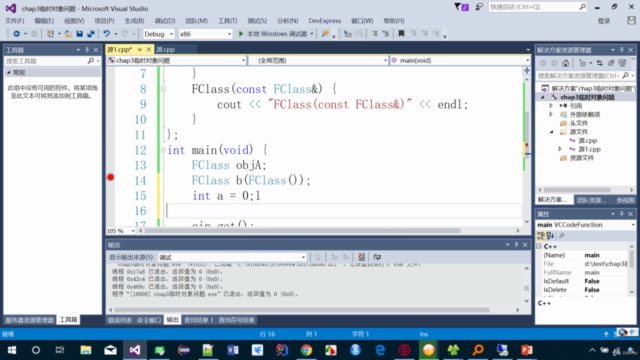Switch to the 团队资源 tab

pos(591,200)
